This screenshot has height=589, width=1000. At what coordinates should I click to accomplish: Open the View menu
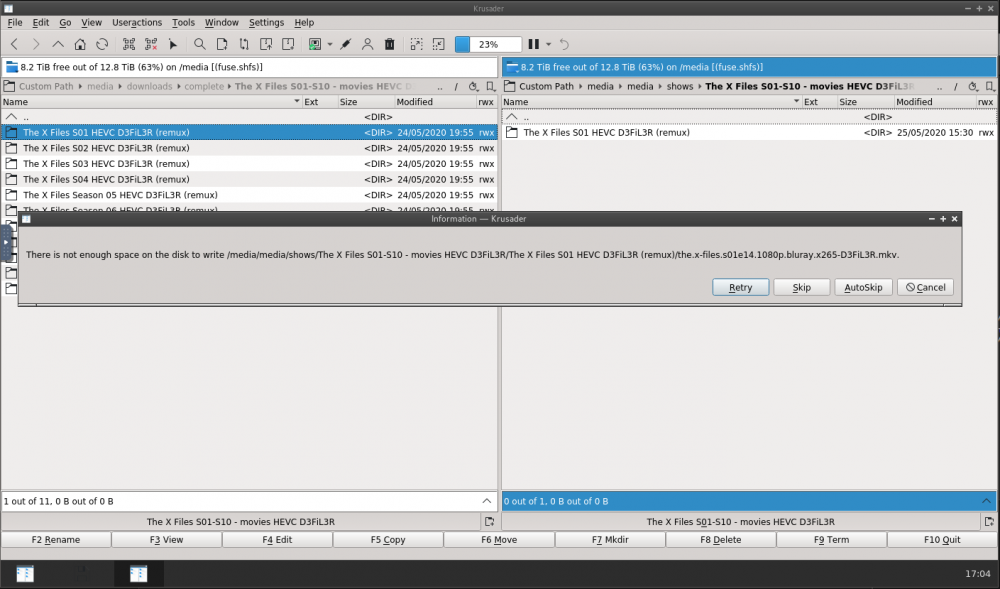tap(91, 22)
